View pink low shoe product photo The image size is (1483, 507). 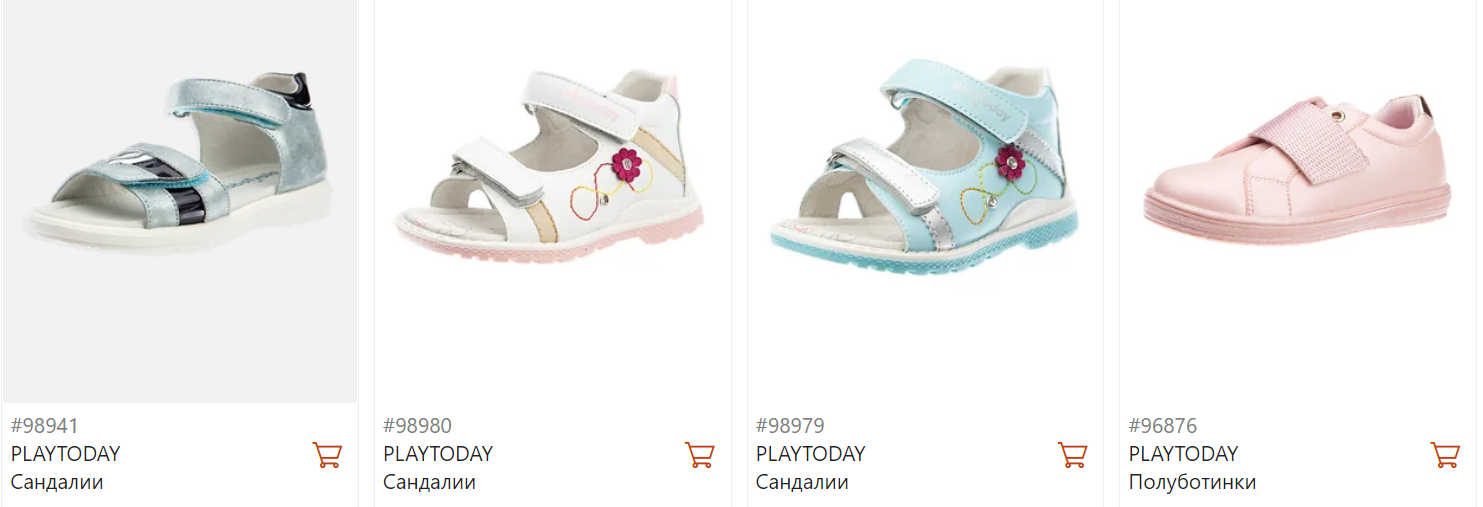(x=1298, y=201)
